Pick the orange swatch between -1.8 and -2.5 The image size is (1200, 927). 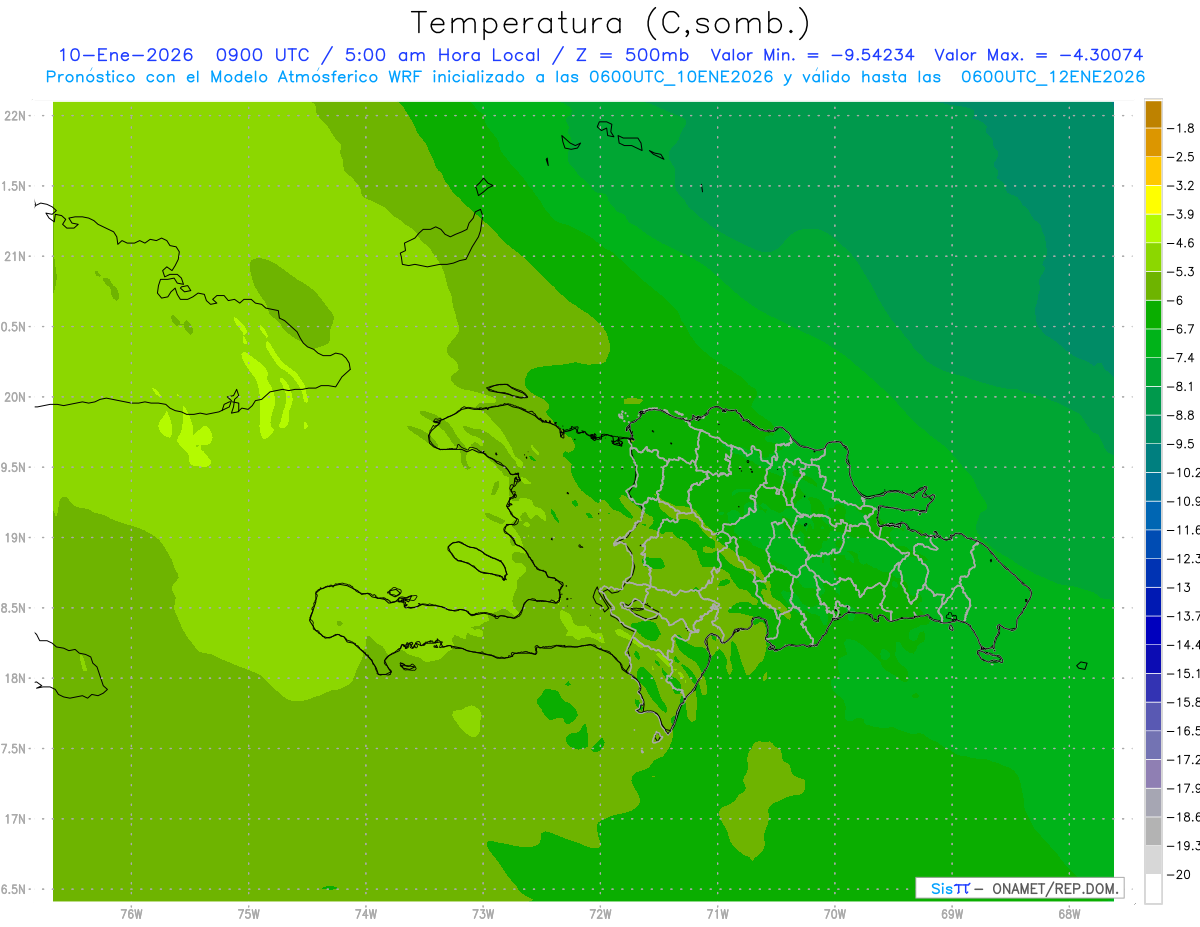1154,143
